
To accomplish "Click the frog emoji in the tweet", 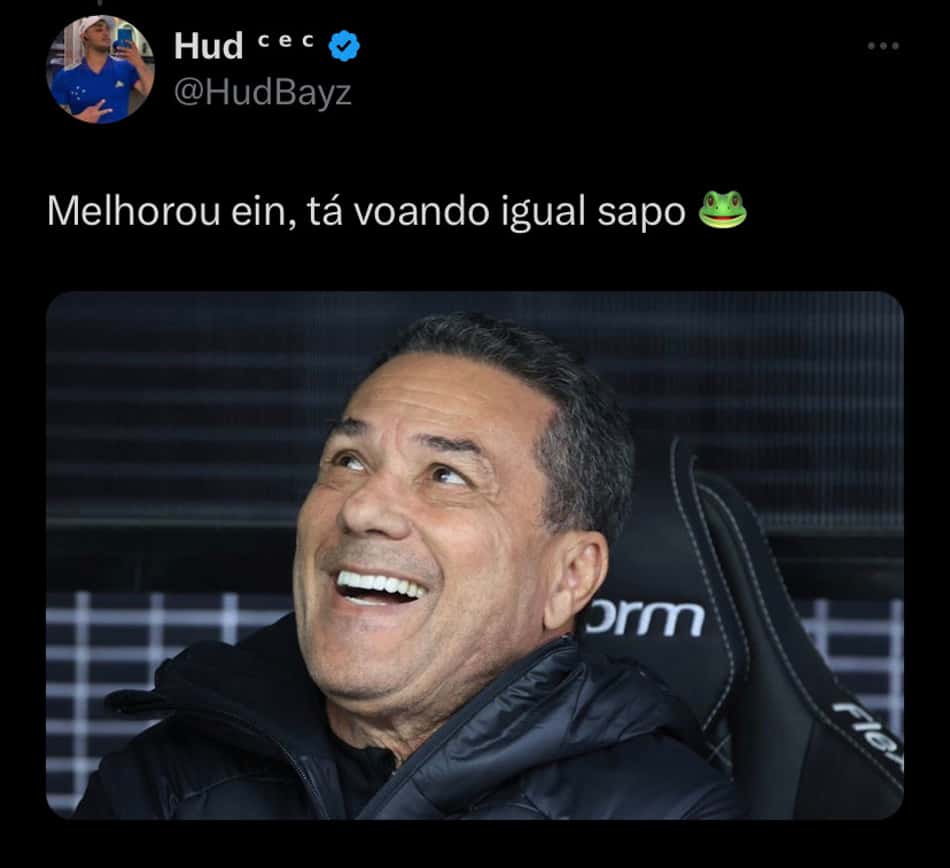I will click(x=723, y=210).
